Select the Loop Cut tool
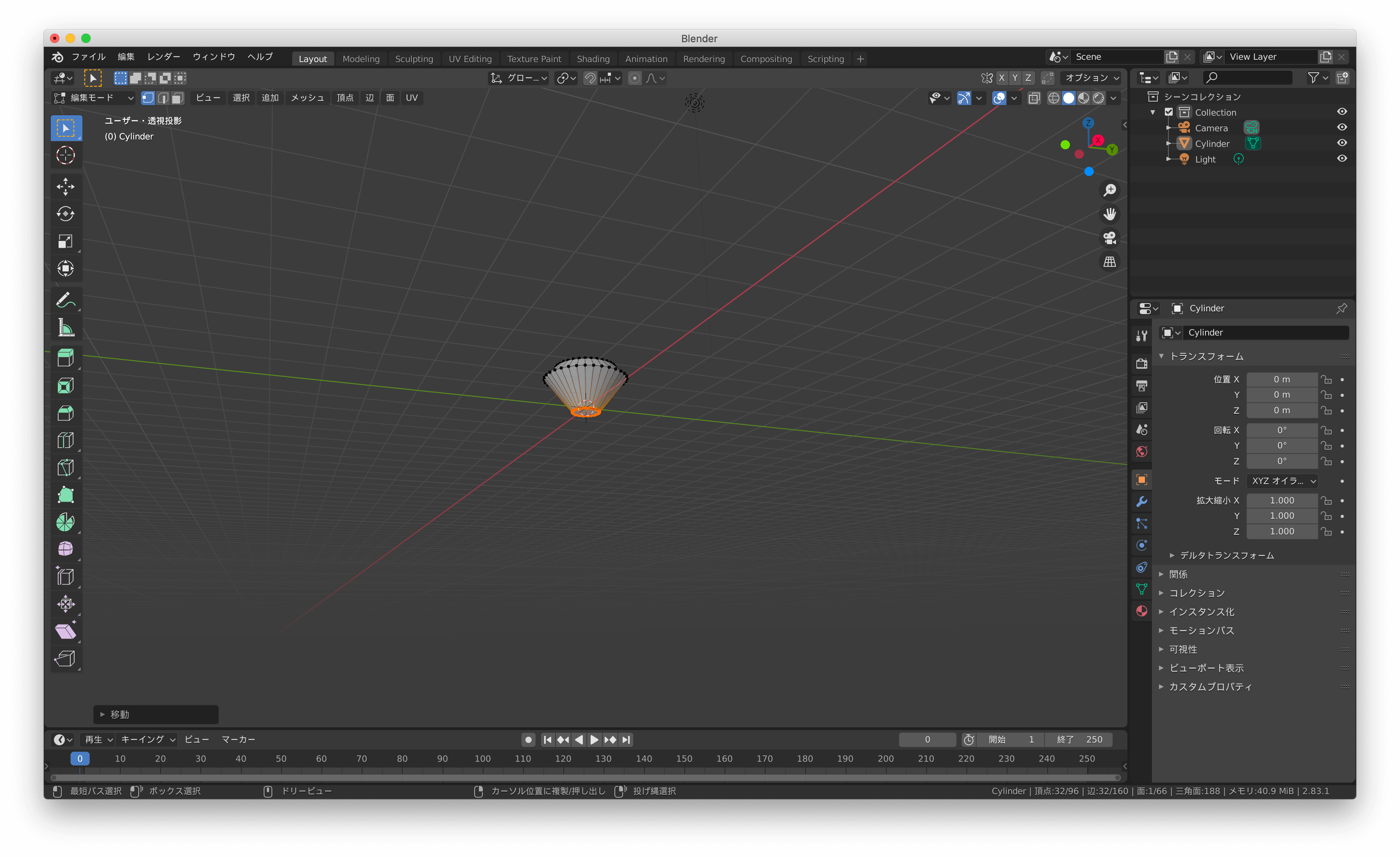The image size is (1400, 857). (x=65, y=441)
